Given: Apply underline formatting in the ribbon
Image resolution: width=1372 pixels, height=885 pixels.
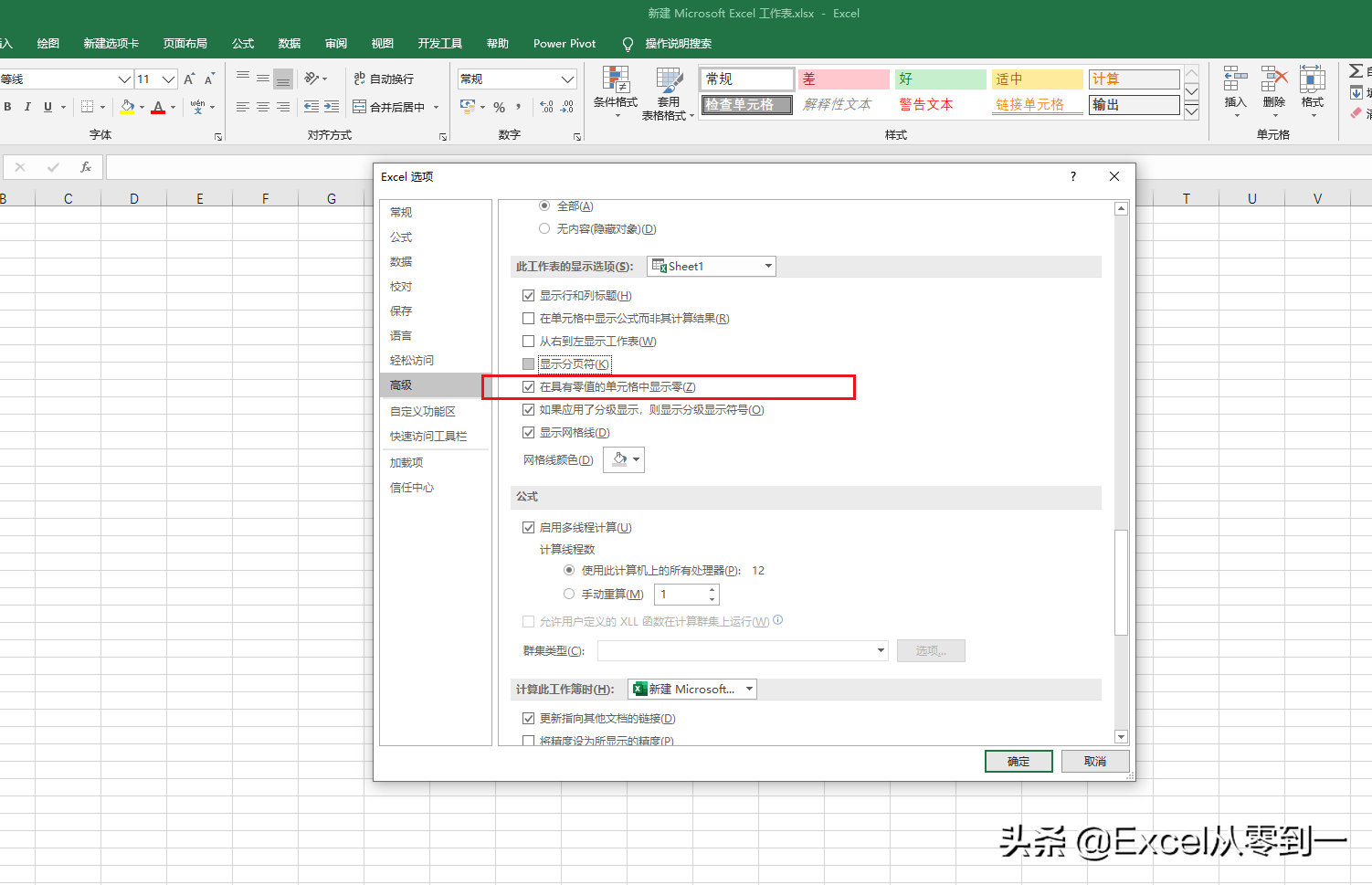Looking at the screenshot, I should coord(47,107).
